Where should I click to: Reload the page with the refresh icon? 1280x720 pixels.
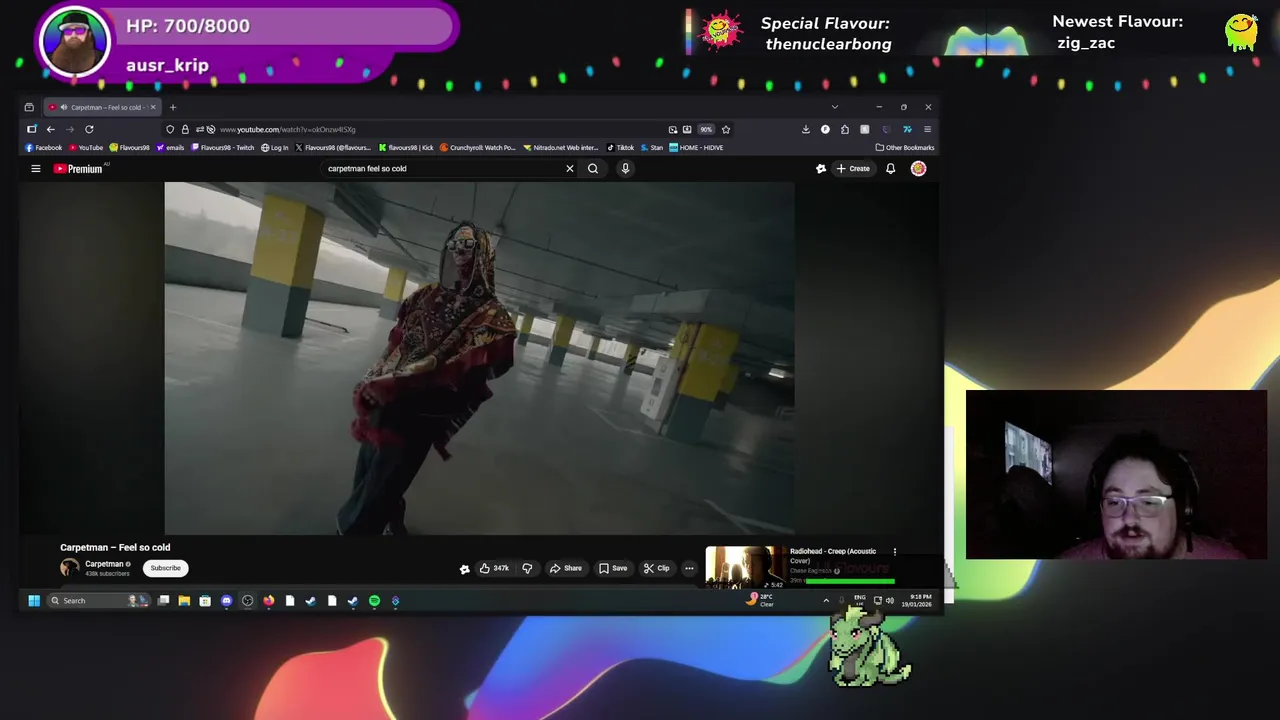click(x=89, y=129)
